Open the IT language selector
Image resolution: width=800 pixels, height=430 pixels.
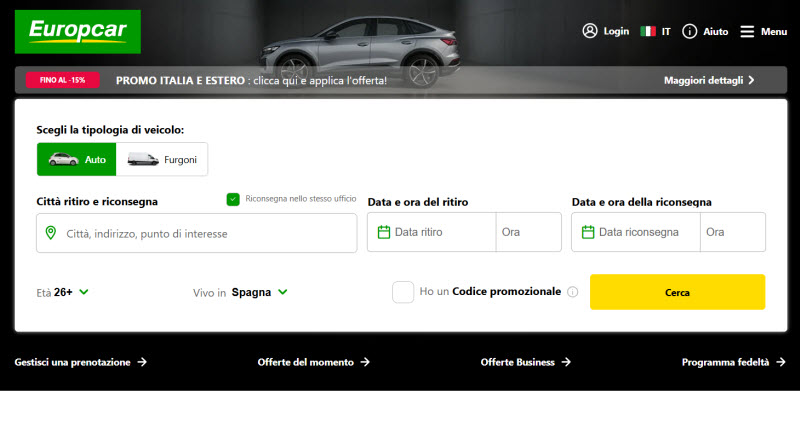666,32
